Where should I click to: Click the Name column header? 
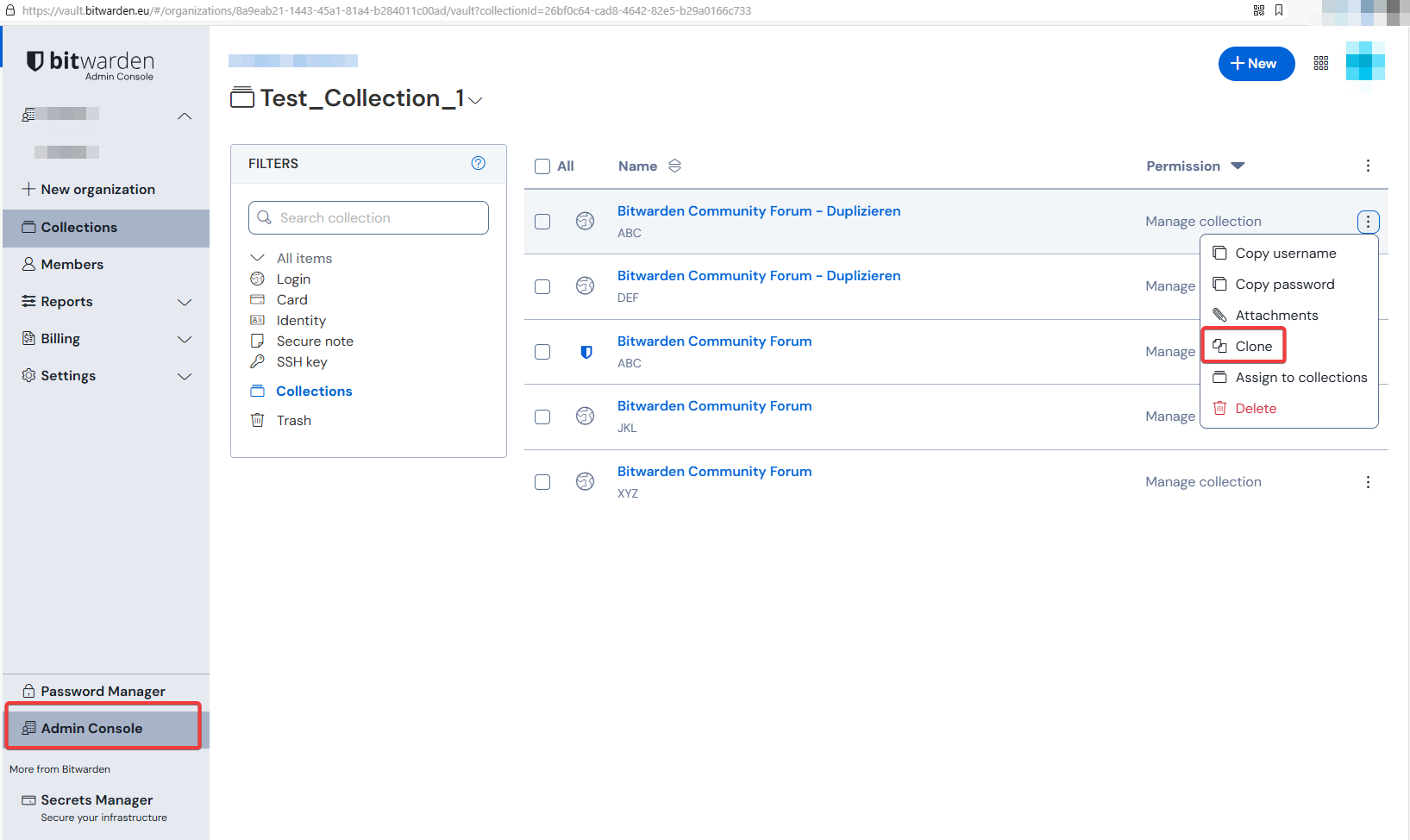pos(637,166)
